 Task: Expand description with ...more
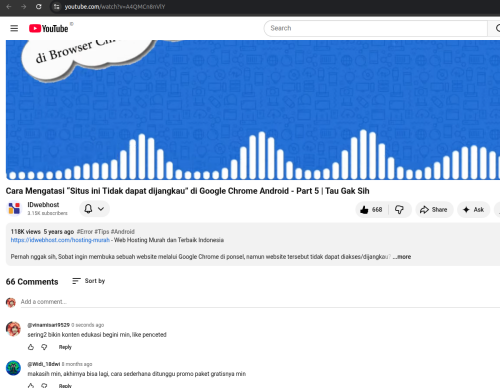pos(402,257)
